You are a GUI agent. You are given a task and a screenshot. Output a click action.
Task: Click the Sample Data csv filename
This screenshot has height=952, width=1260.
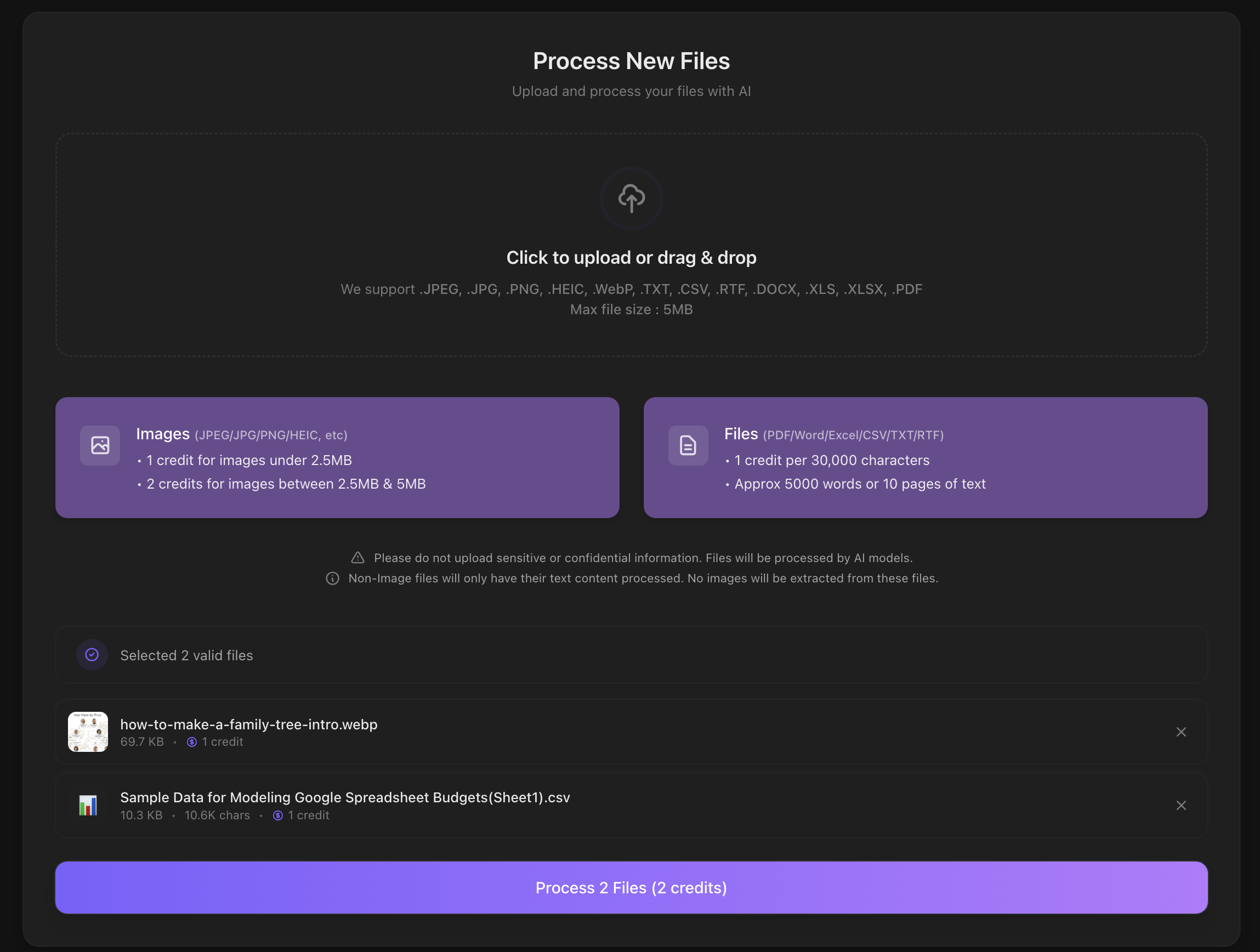[345, 797]
